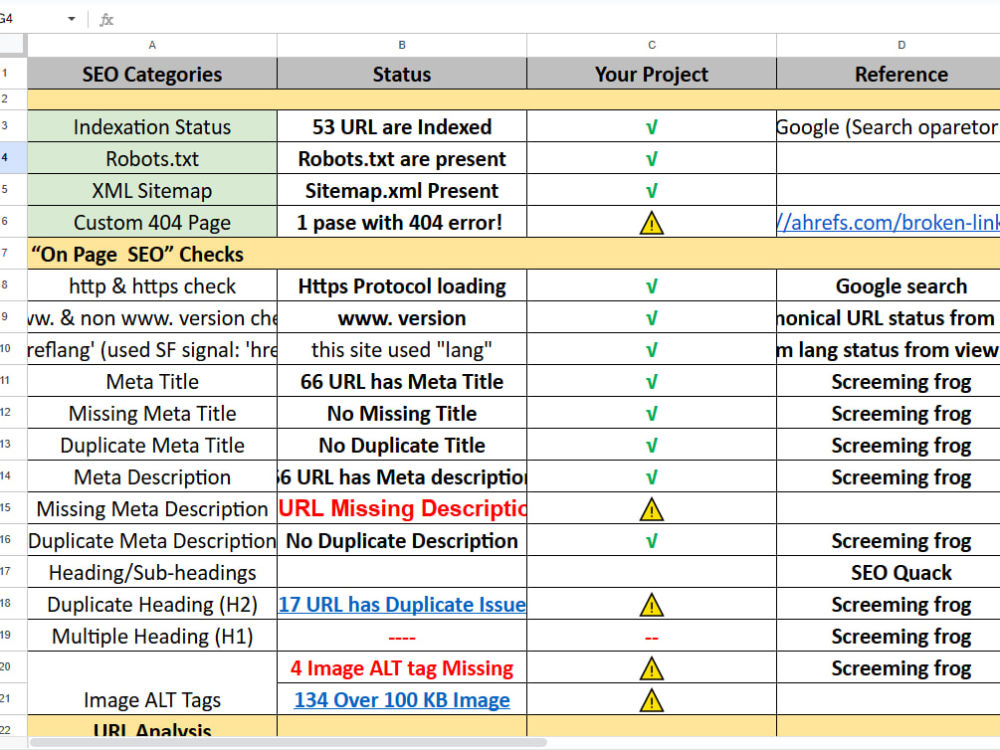Click green check in Duplicate Meta Title row
Image resolution: width=1000 pixels, height=750 pixels.
point(651,446)
